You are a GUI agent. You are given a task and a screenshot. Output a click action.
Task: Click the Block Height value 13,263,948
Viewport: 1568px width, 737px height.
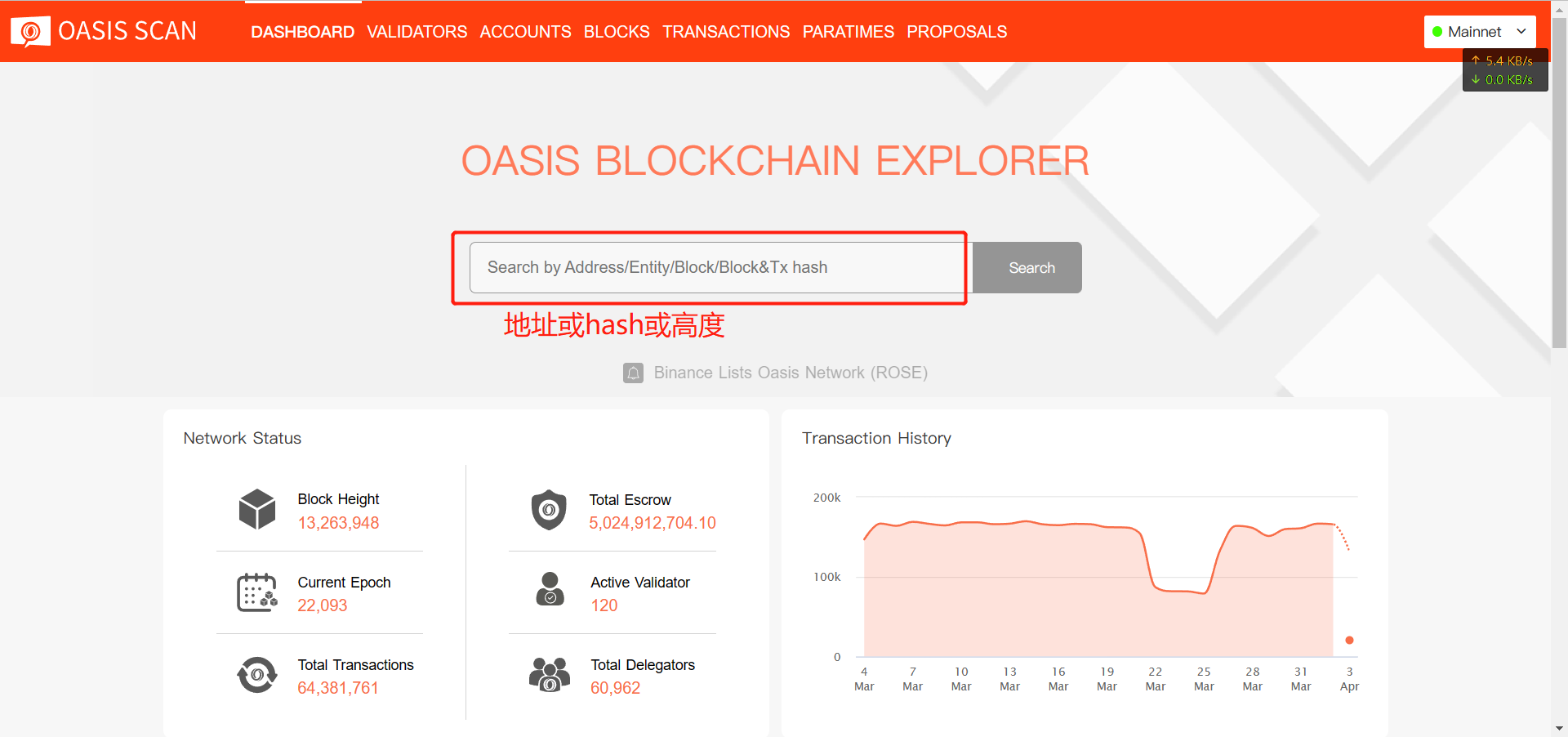tap(338, 523)
